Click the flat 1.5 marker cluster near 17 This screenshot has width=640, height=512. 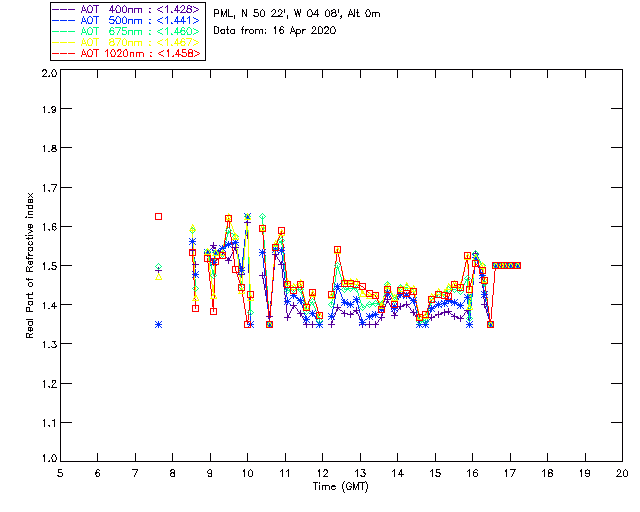point(507,265)
